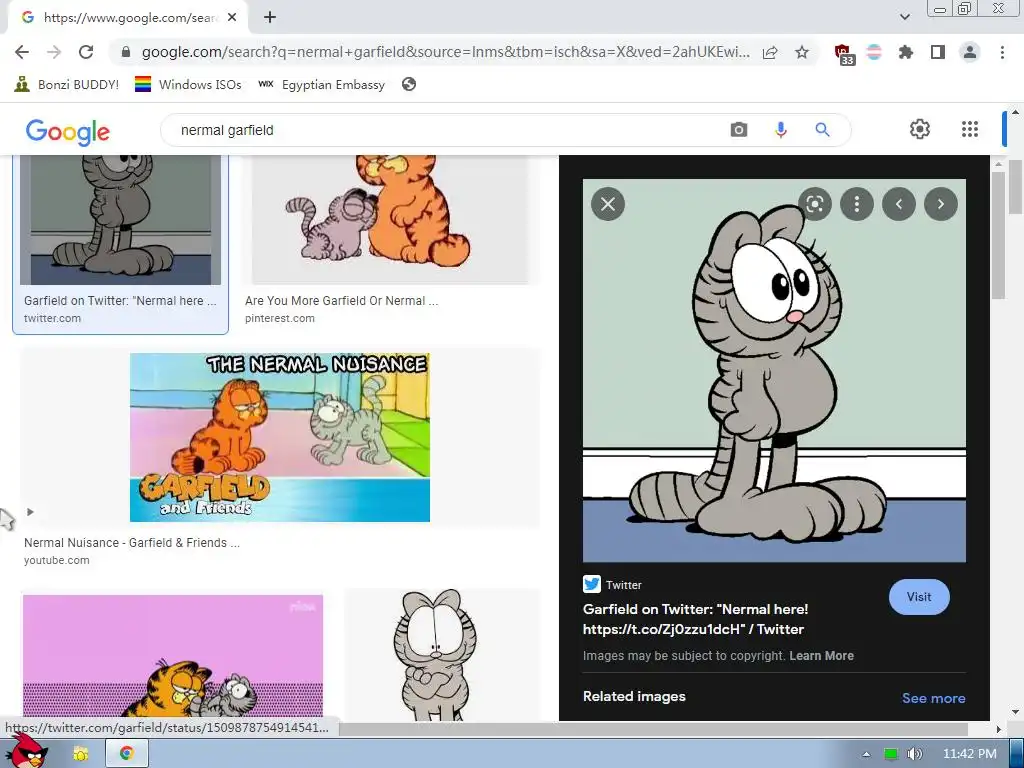Image resolution: width=1024 pixels, height=768 pixels.
Task: Go back with the browser back arrow
Action: coord(22,52)
